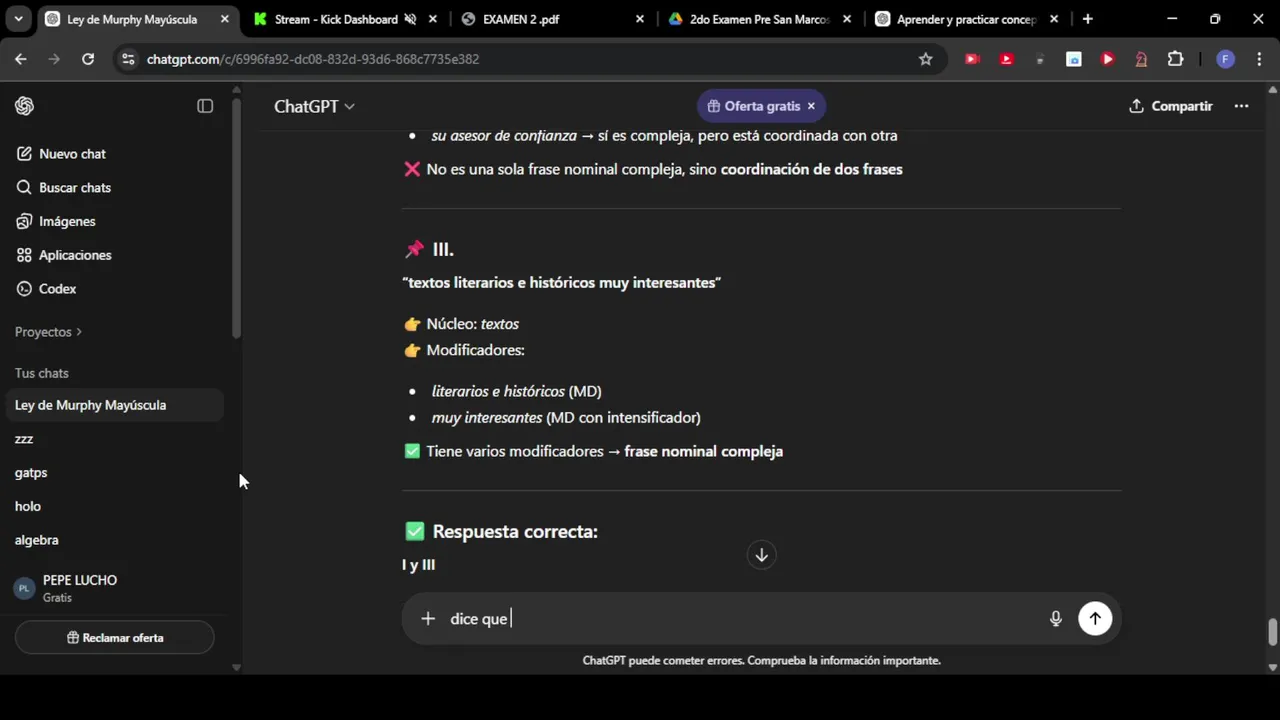
Task: Click the red video downloader extension icon
Action: [x=1006, y=59]
